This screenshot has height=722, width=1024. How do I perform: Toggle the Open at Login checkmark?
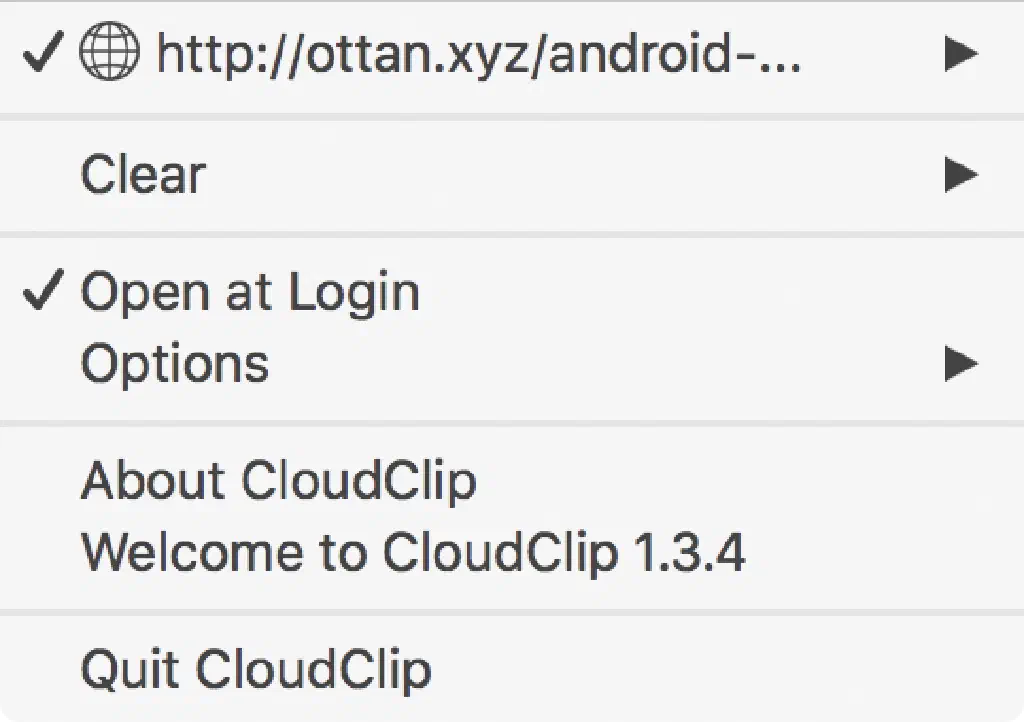[x=44, y=292]
